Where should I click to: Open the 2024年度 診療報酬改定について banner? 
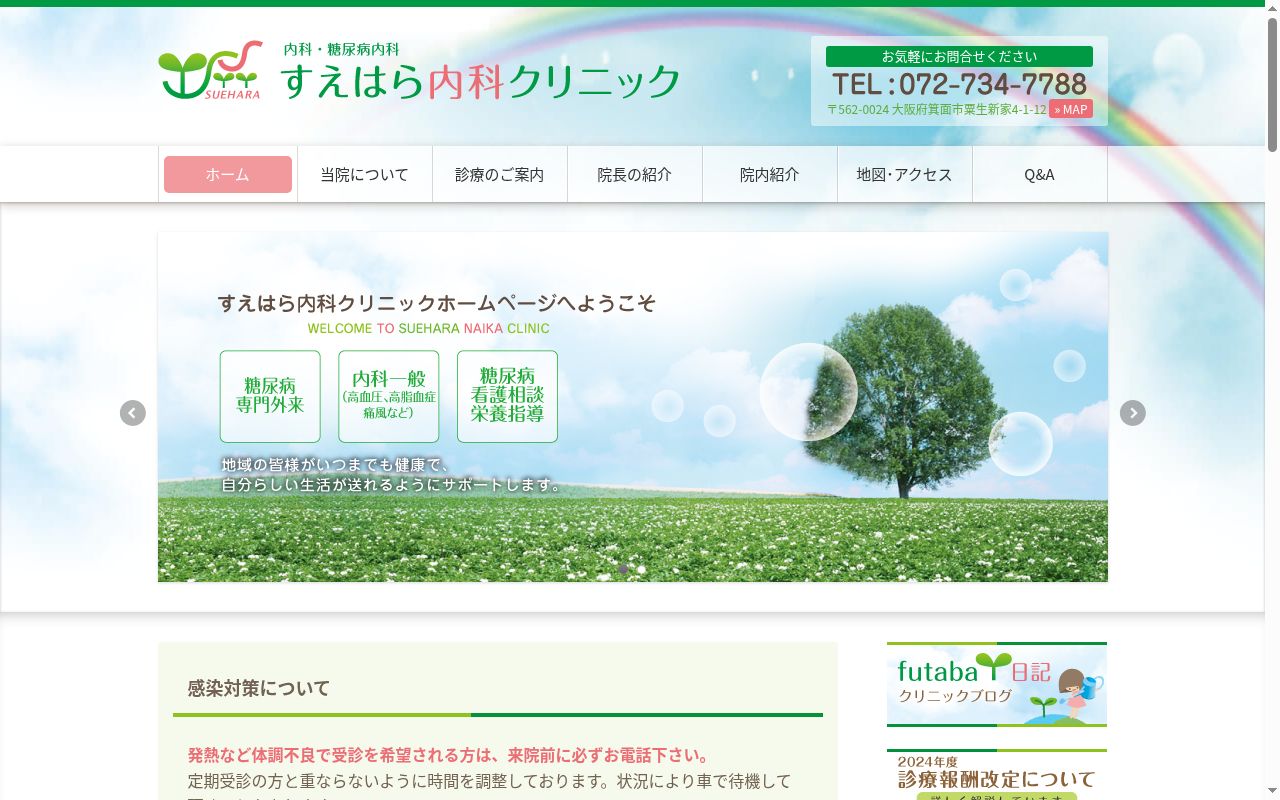(997, 775)
